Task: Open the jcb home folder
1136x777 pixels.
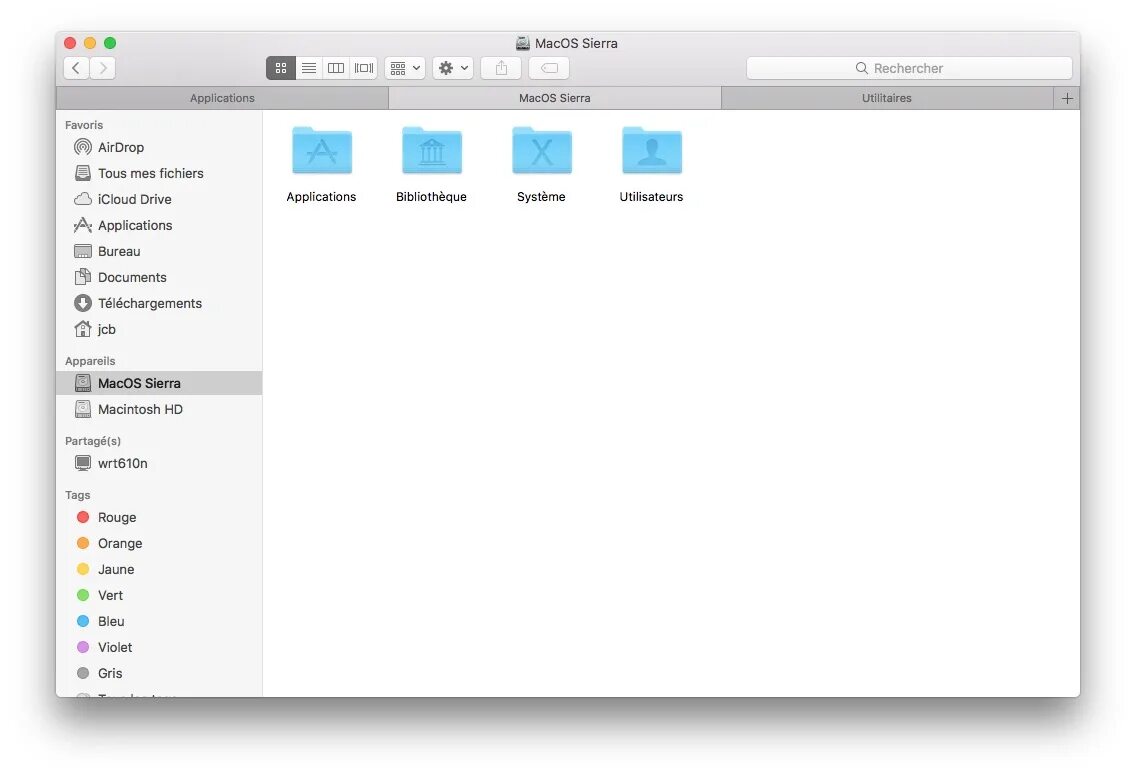Action: [159, 330]
